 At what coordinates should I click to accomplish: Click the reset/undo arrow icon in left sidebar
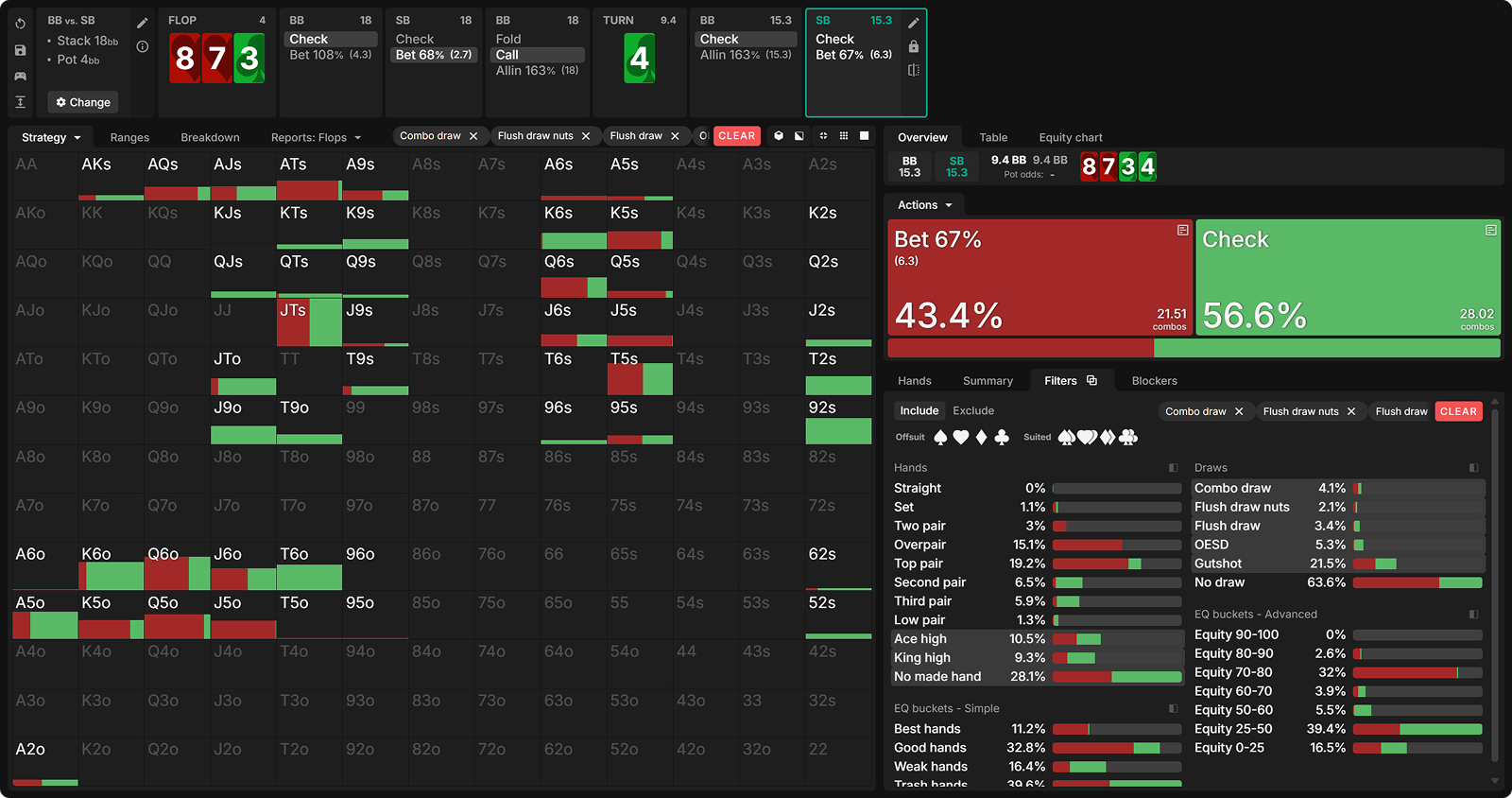(21, 24)
